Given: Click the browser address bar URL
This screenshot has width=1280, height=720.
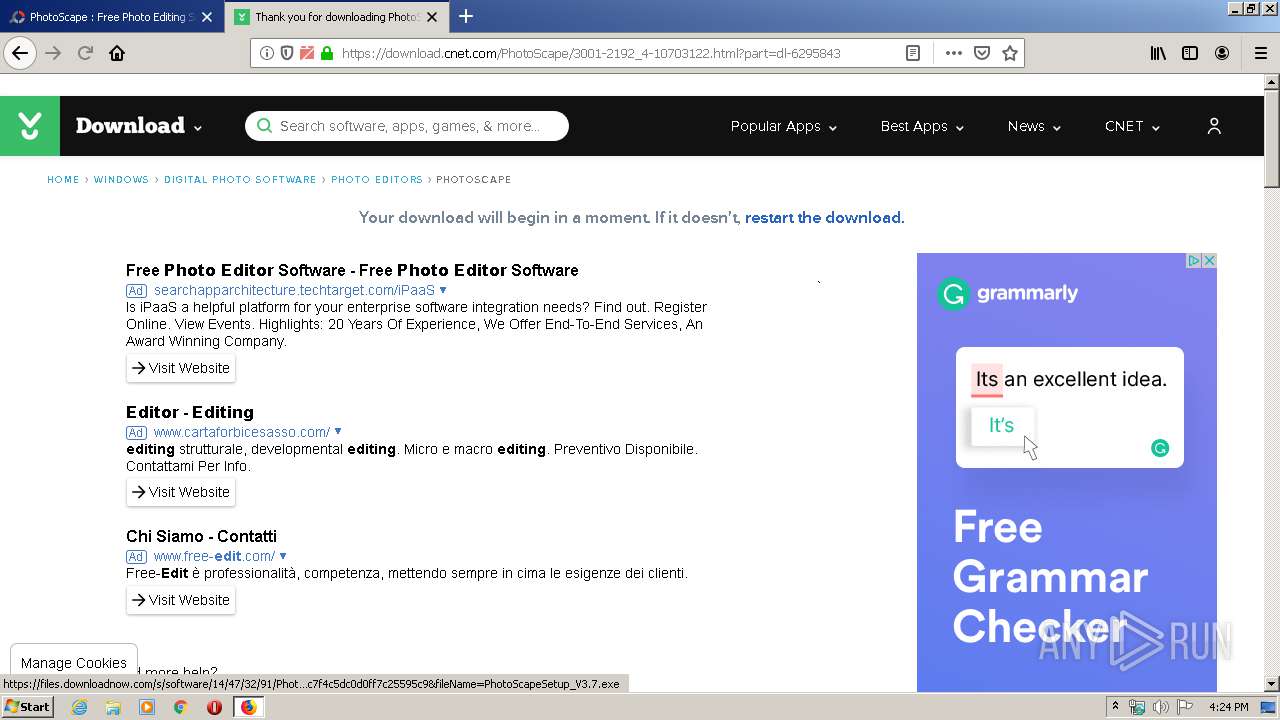Looking at the screenshot, I should [590, 53].
